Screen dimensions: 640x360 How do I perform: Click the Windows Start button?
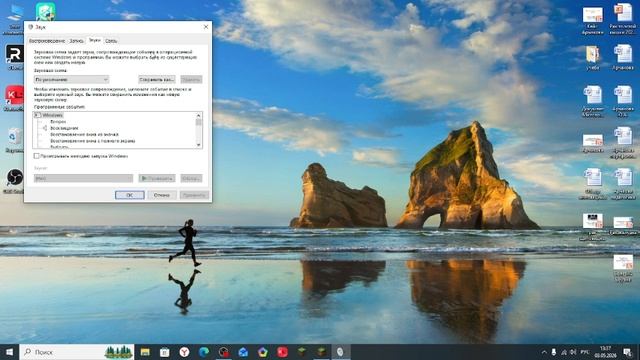pyautogui.click(x=9, y=352)
